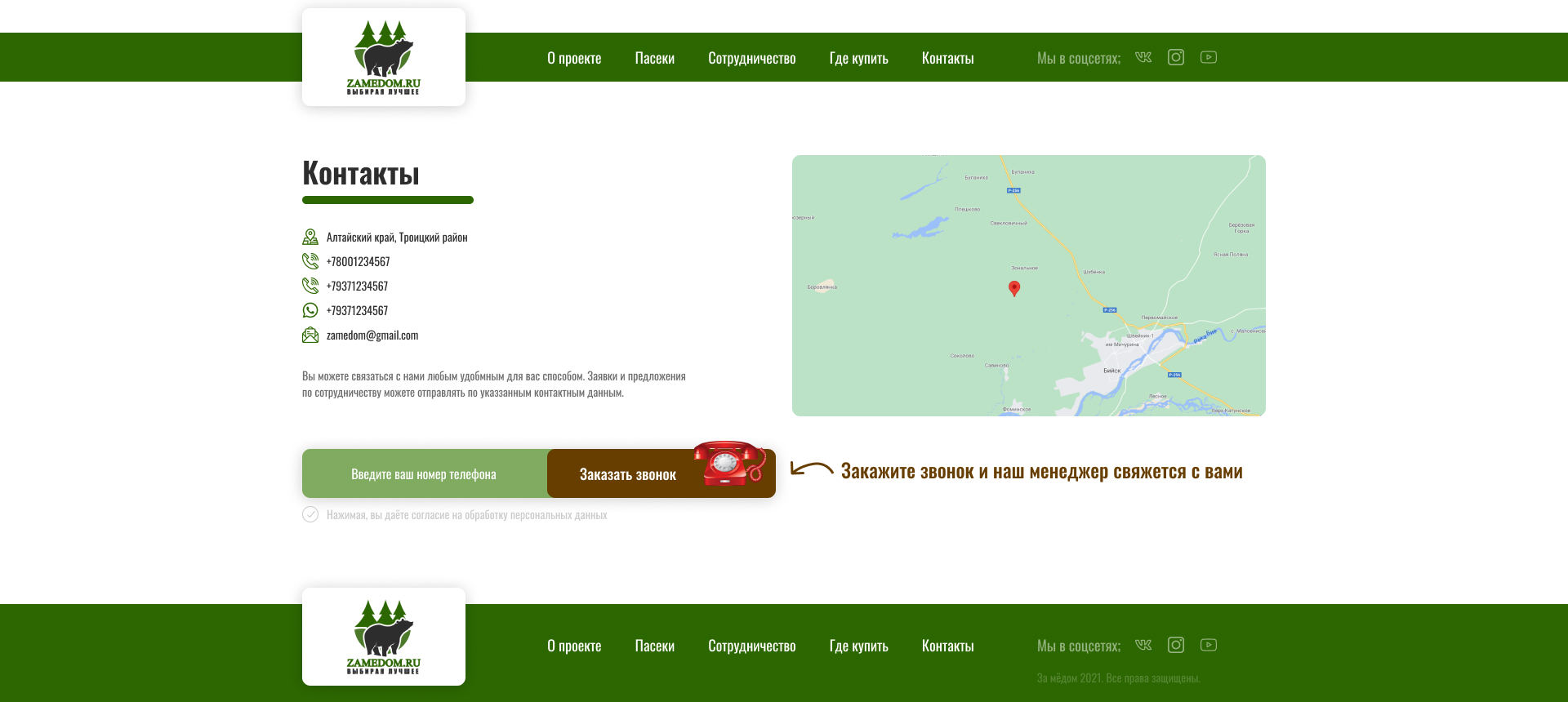Open 'Где купить' in header menu
The width and height of the screenshot is (1568, 702).
[859, 58]
